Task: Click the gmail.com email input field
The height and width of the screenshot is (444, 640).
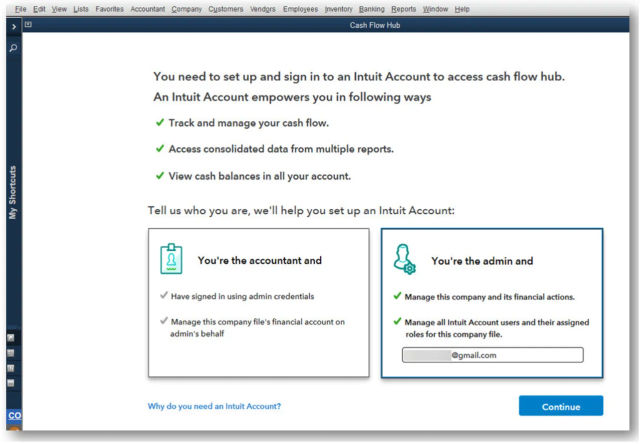Action: pos(493,355)
